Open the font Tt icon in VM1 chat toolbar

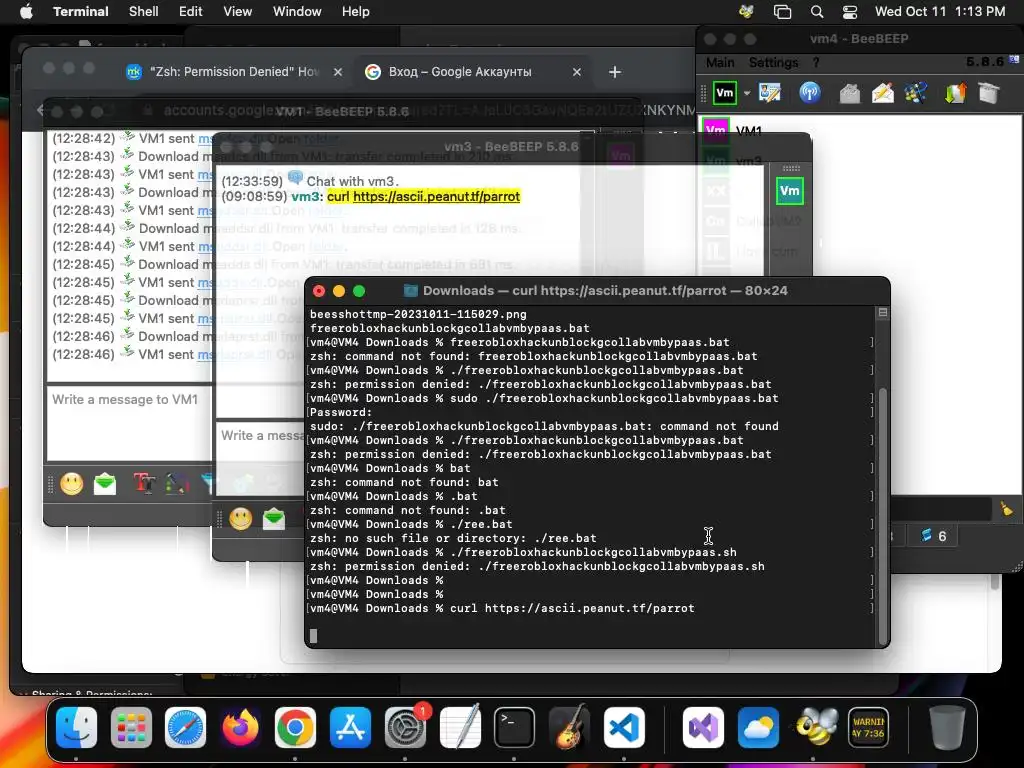click(x=144, y=484)
